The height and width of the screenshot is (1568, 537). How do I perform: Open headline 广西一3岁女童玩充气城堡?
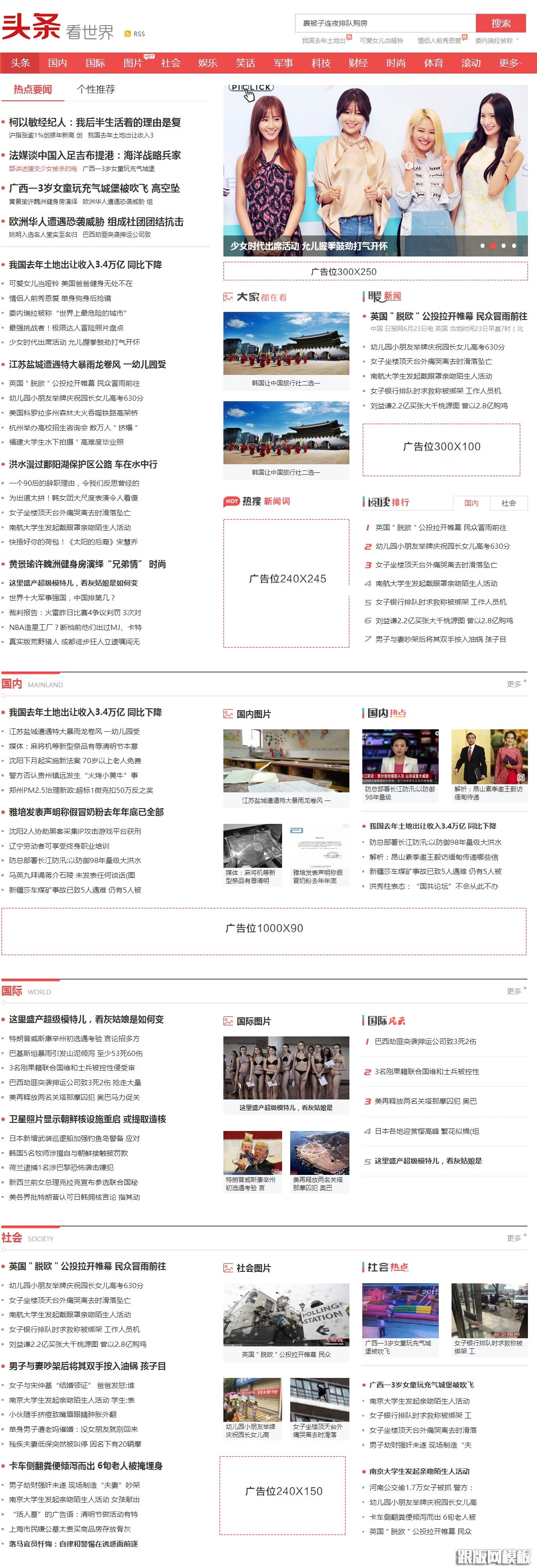[94, 188]
